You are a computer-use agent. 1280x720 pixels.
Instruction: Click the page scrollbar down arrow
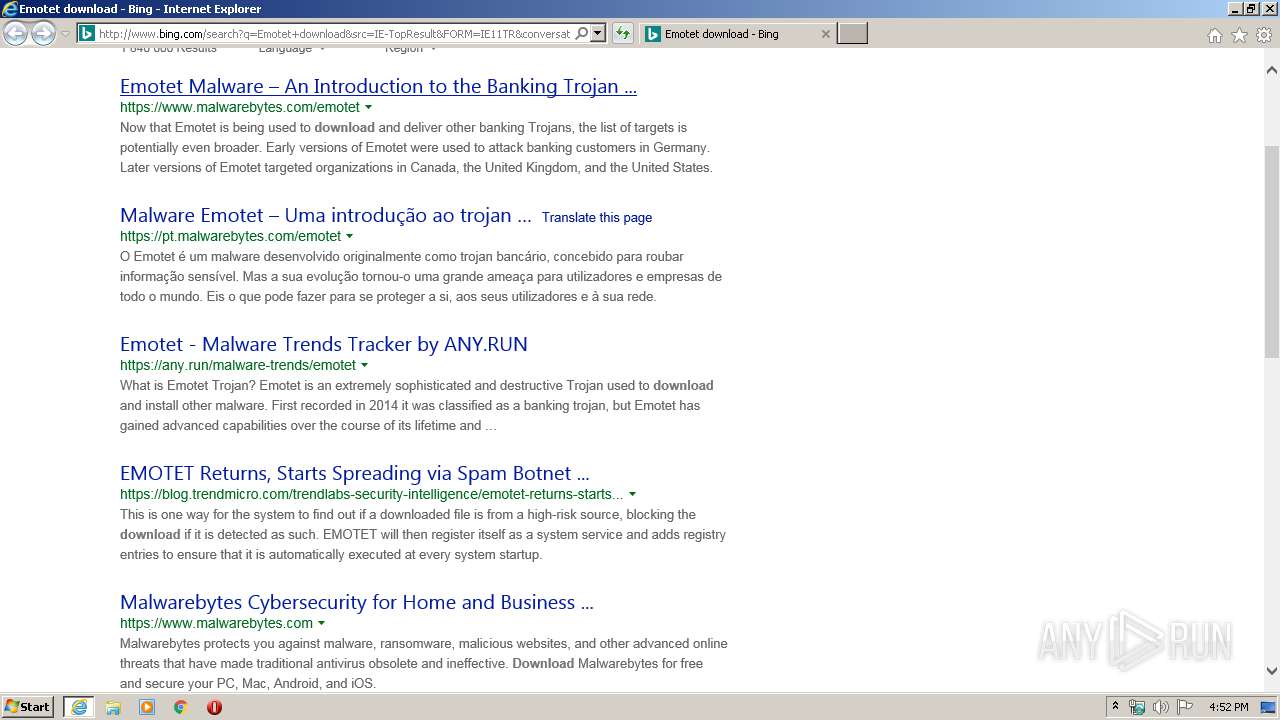tap(1272, 671)
